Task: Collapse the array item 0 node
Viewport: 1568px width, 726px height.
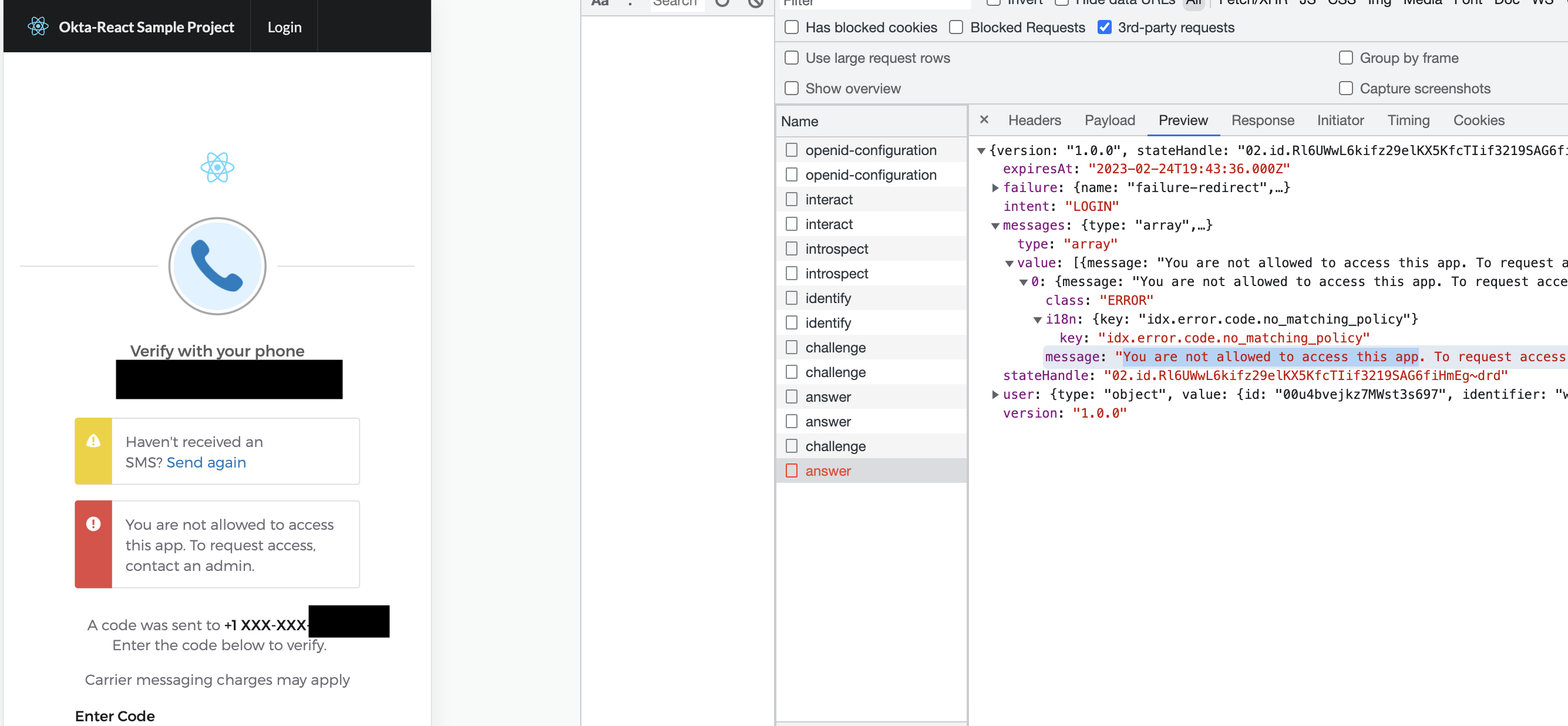Action: point(1023,282)
